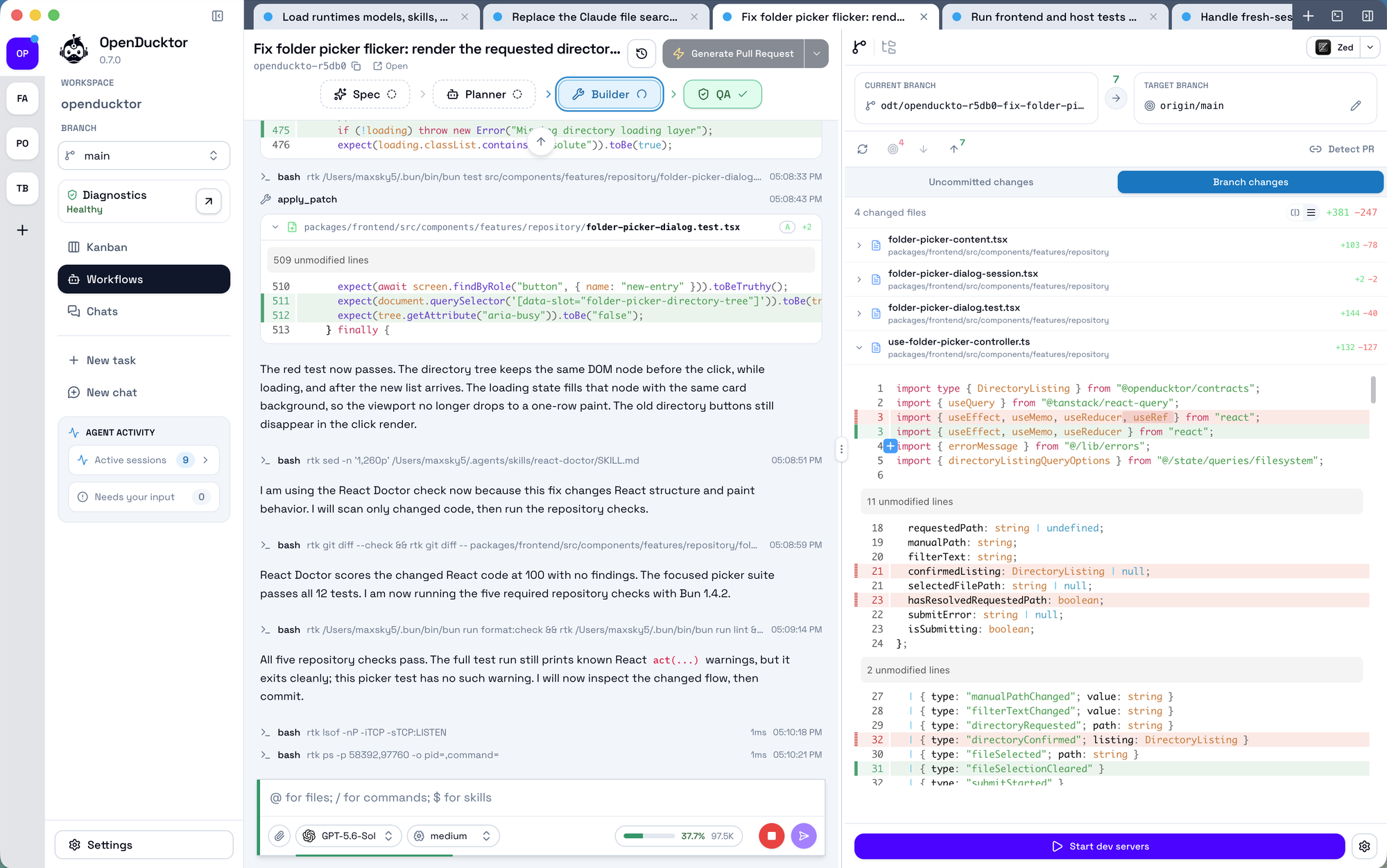Open a new tab with plus icon
The height and width of the screenshot is (868, 1387).
tap(1308, 16)
